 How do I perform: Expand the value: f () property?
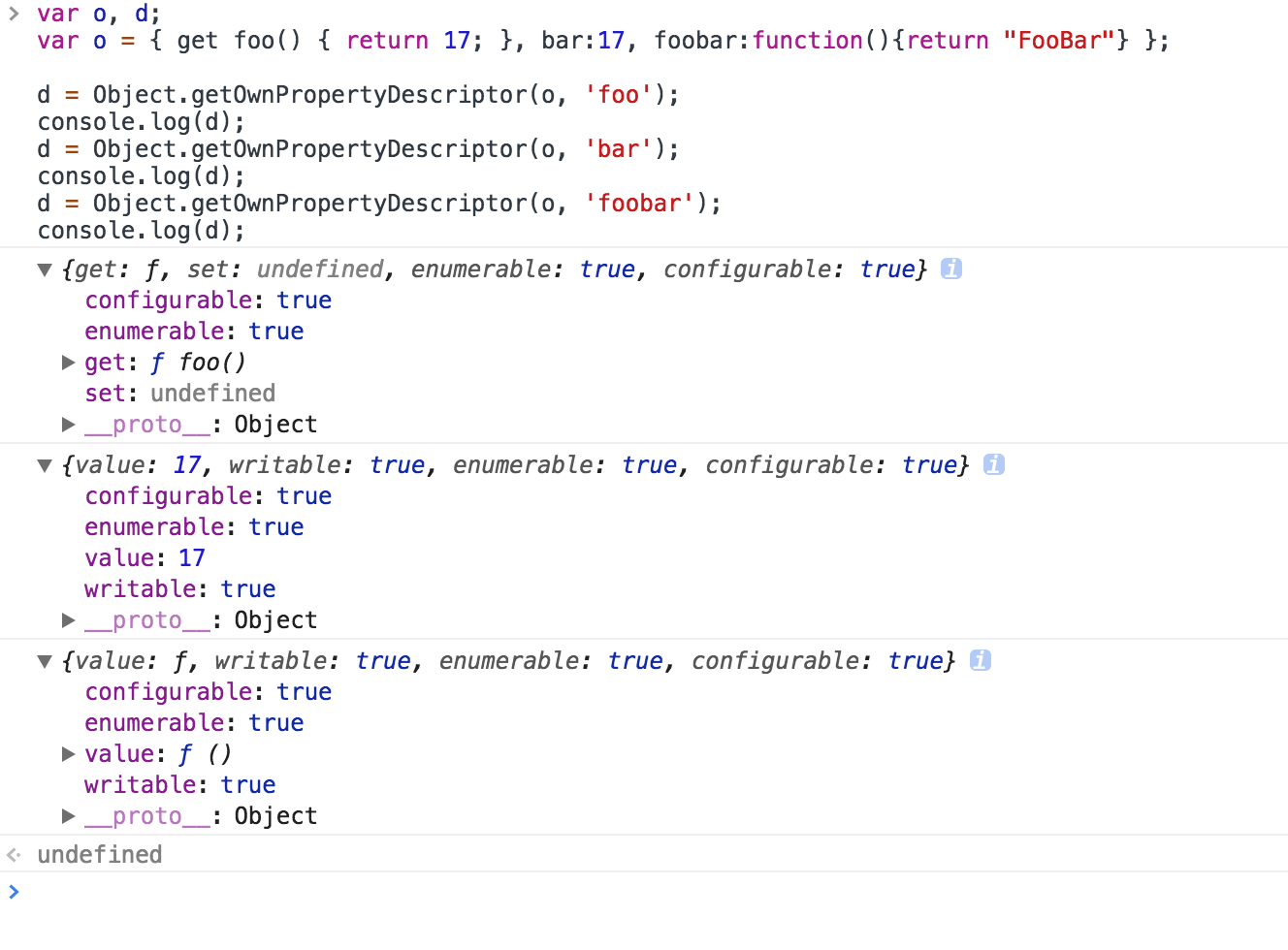tap(68, 754)
